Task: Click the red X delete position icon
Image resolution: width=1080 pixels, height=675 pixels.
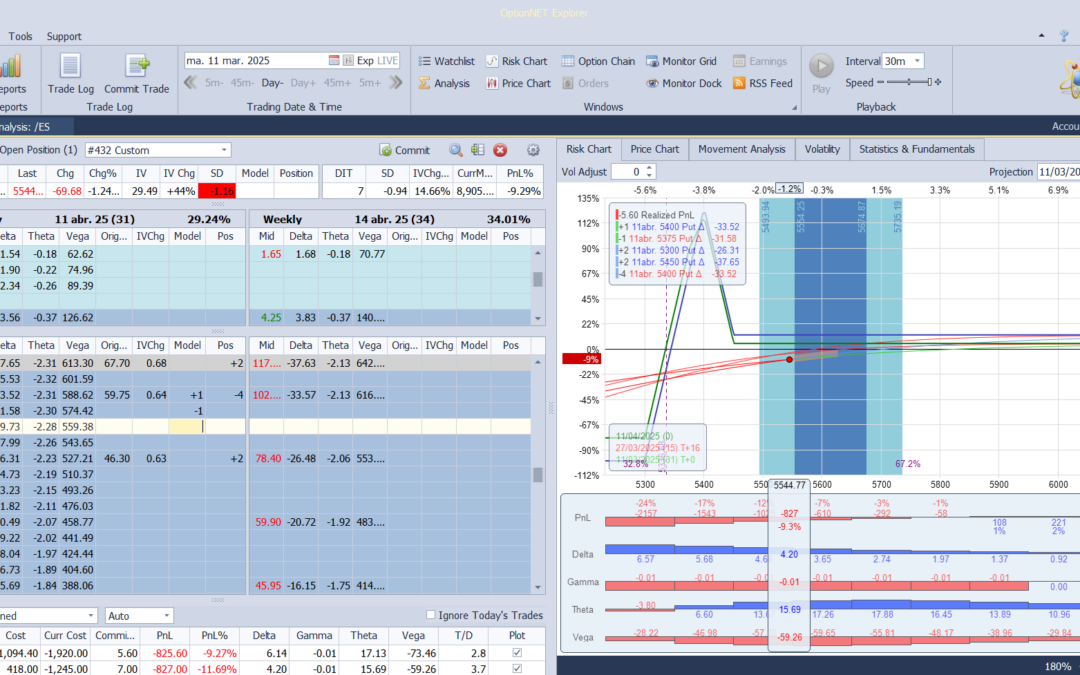Action: (x=500, y=150)
